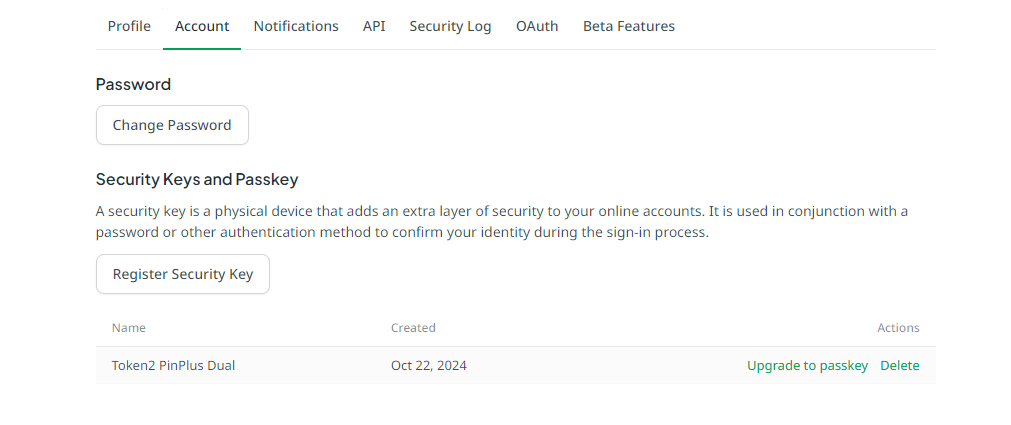Click the Actions column header
This screenshot has height=425, width=1011.
(898, 328)
